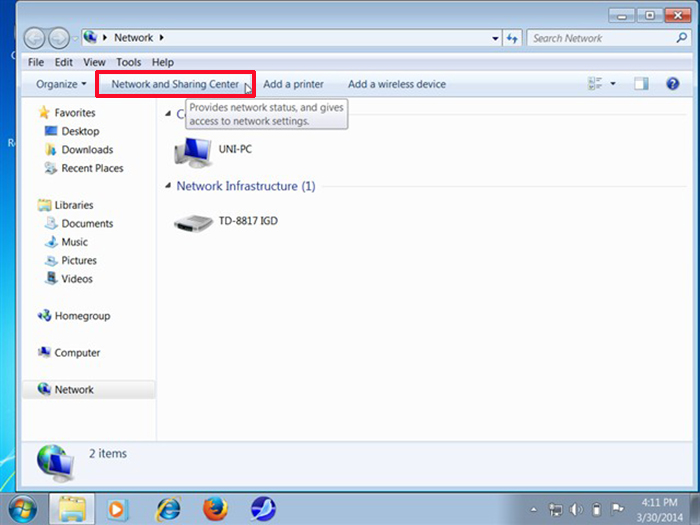Viewport: 700px width, 525px height.
Task: Open the Music library
Action: click(x=74, y=242)
